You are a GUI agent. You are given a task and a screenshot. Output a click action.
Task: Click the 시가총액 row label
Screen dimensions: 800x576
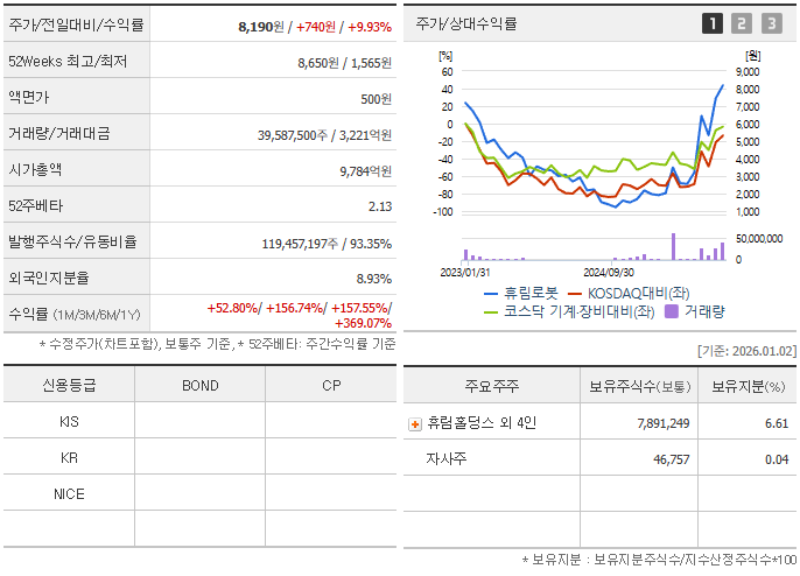click(35, 169)
